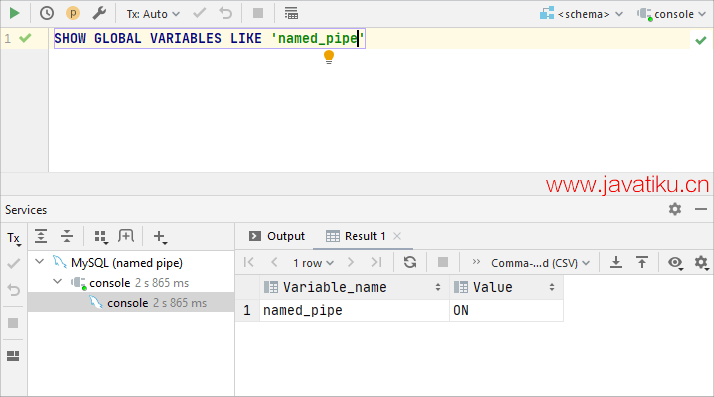The image size is (714, 397).
Task: Toggle in-editor results table icon
Action: (291, 13)
